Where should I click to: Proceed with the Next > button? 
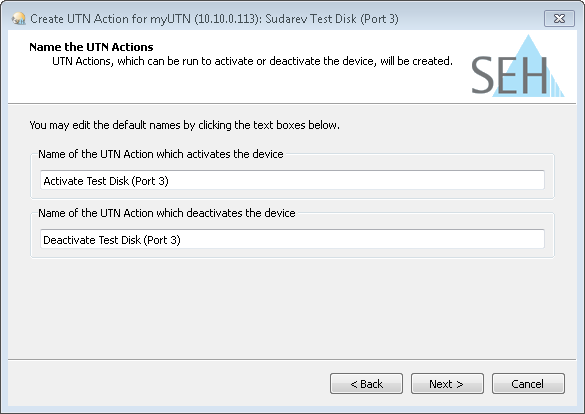coord(447,383)
